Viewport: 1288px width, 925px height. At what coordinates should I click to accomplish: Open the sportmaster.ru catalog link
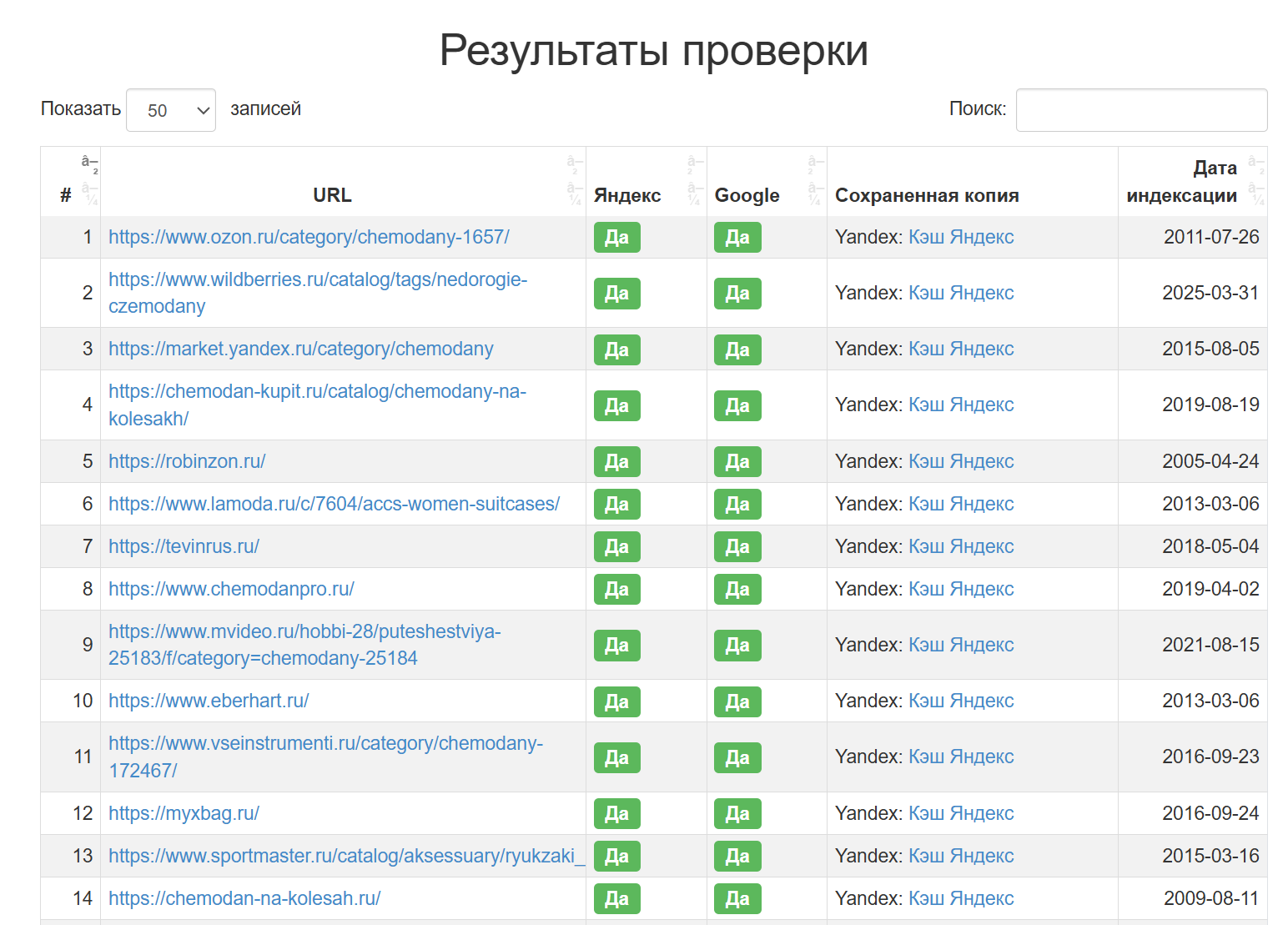click(347, 856)
